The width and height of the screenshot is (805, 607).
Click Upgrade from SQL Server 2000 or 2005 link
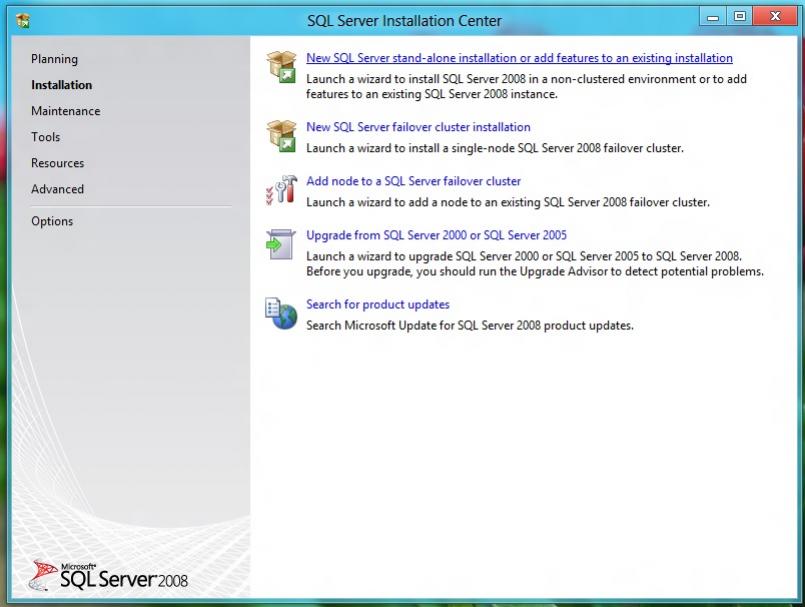pyautogui.click(x=436, y=235)
